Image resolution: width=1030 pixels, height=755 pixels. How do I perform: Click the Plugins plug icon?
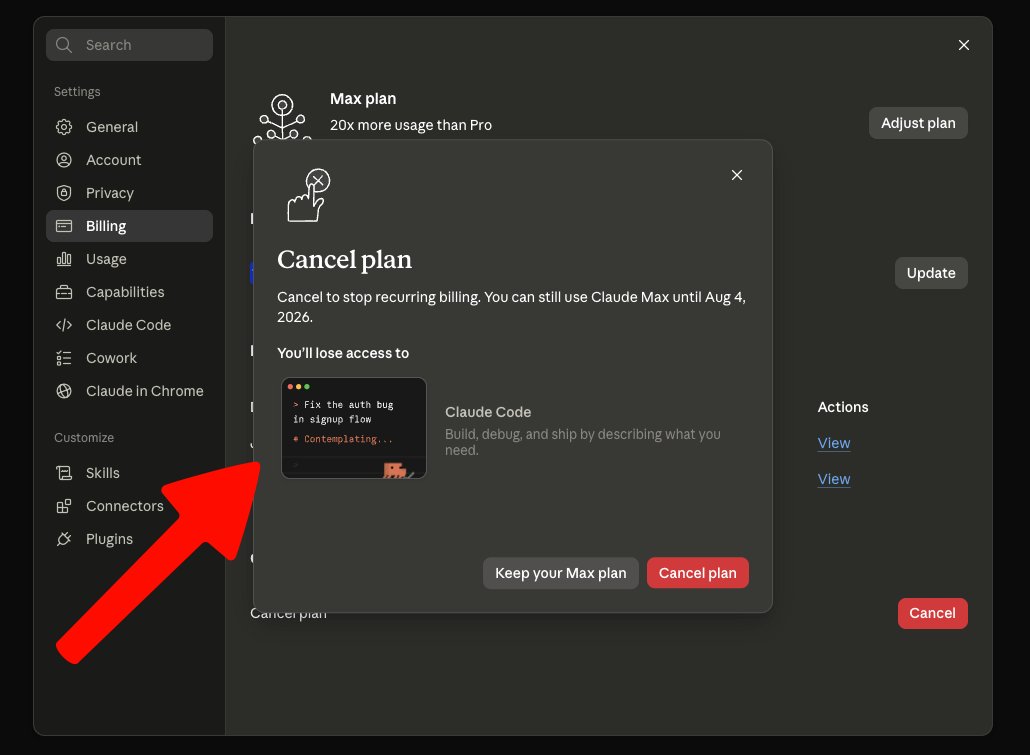64,539
